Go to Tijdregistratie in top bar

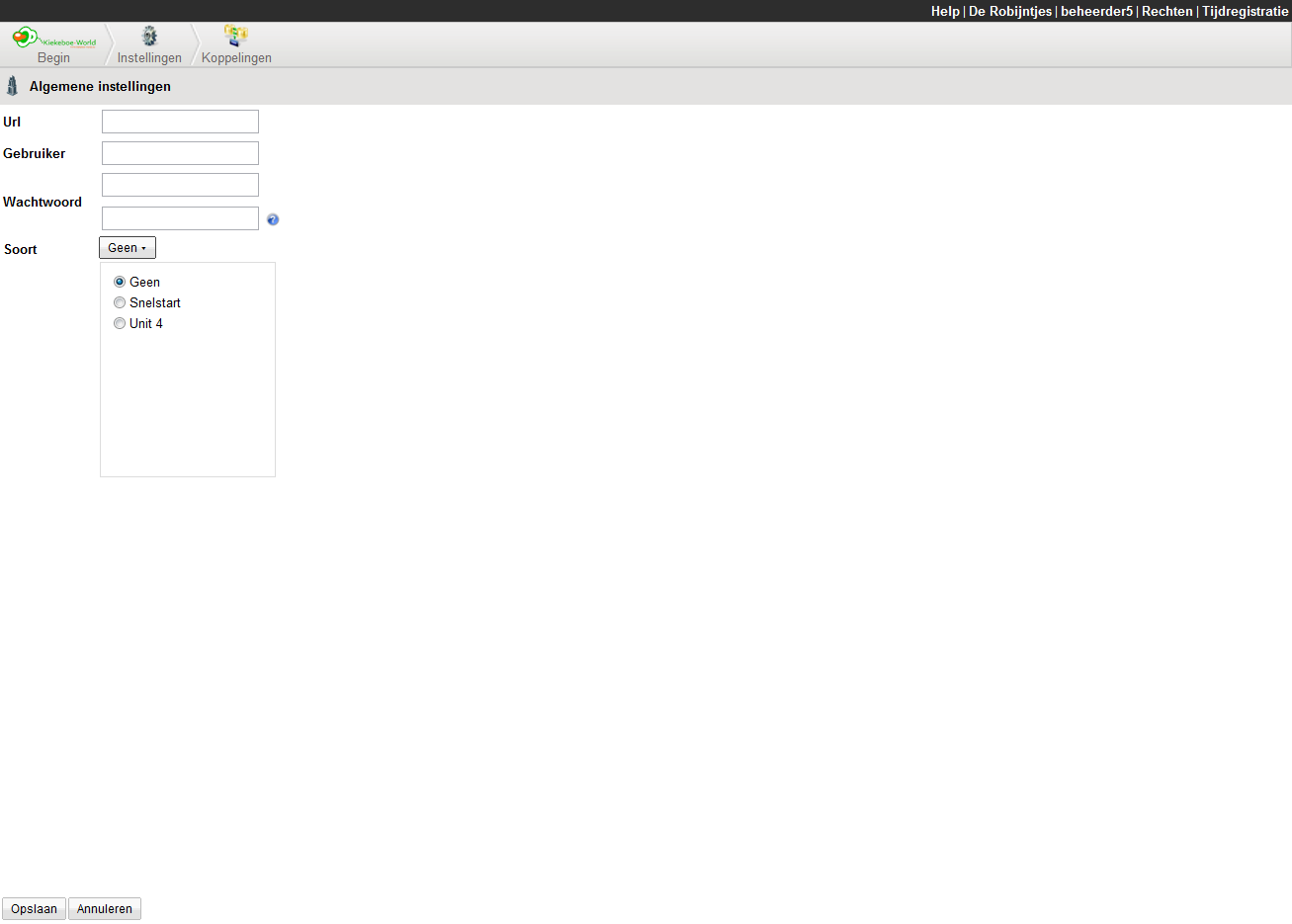pyautogui.click(x=1245, y=11)
